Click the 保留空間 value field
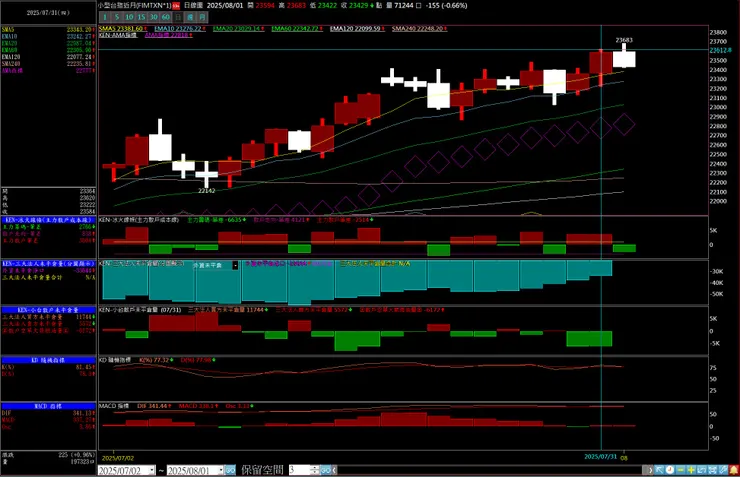740x477 pixels. click(299, 470)
